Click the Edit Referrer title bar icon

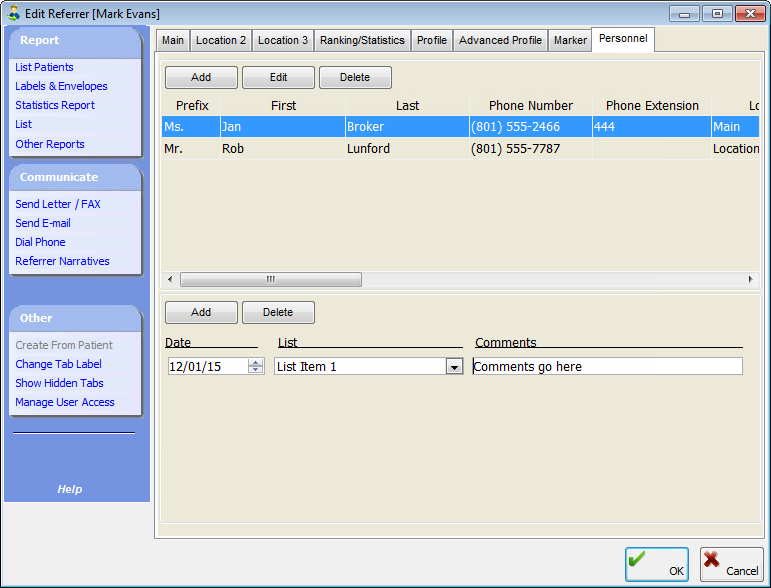pos(14,13)
